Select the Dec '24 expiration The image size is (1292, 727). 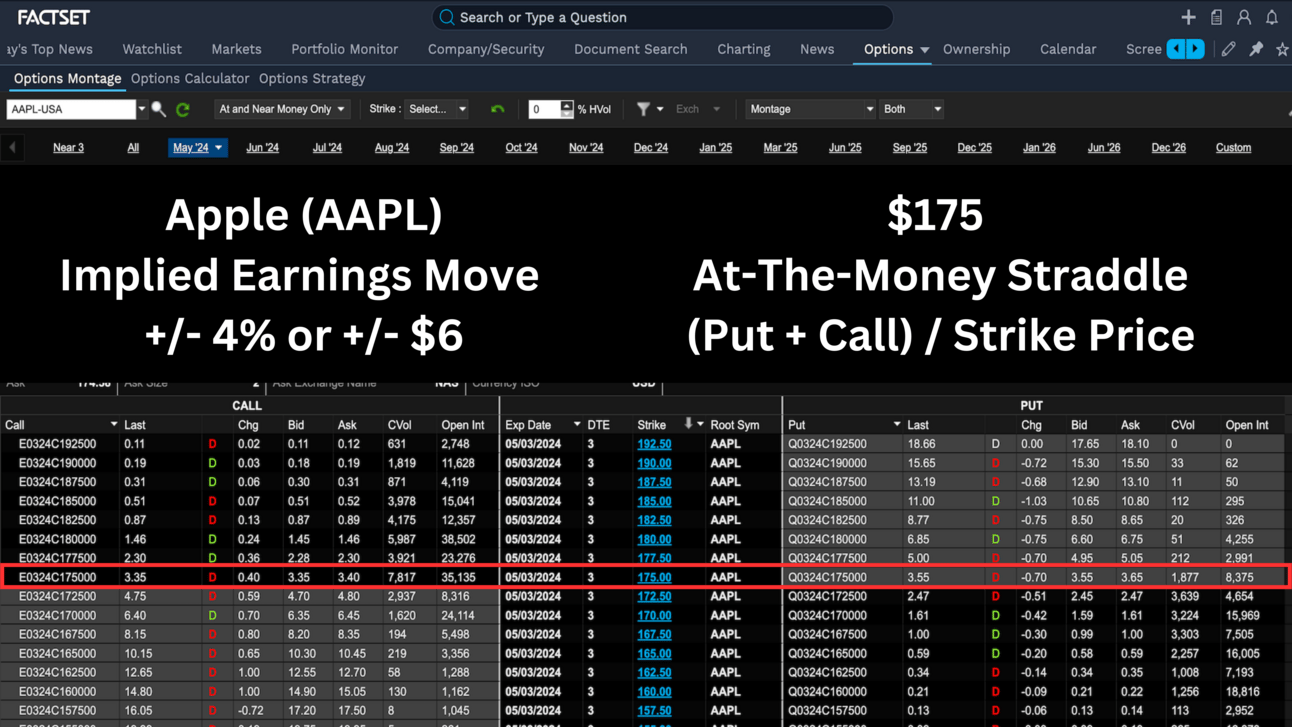click(651, 148)
